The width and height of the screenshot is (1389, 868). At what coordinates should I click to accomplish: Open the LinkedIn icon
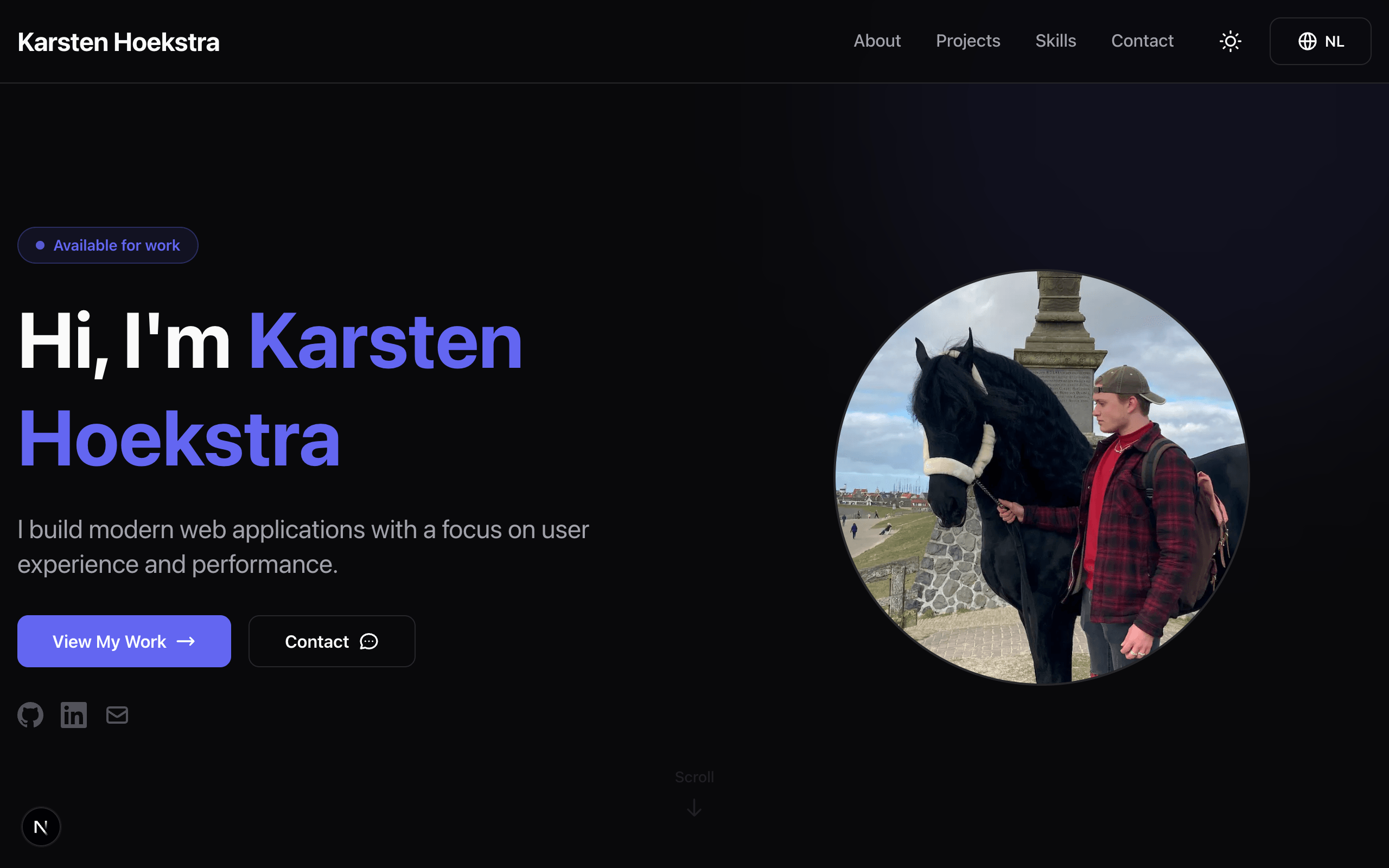pyautogui.click(x=73, y=714)
